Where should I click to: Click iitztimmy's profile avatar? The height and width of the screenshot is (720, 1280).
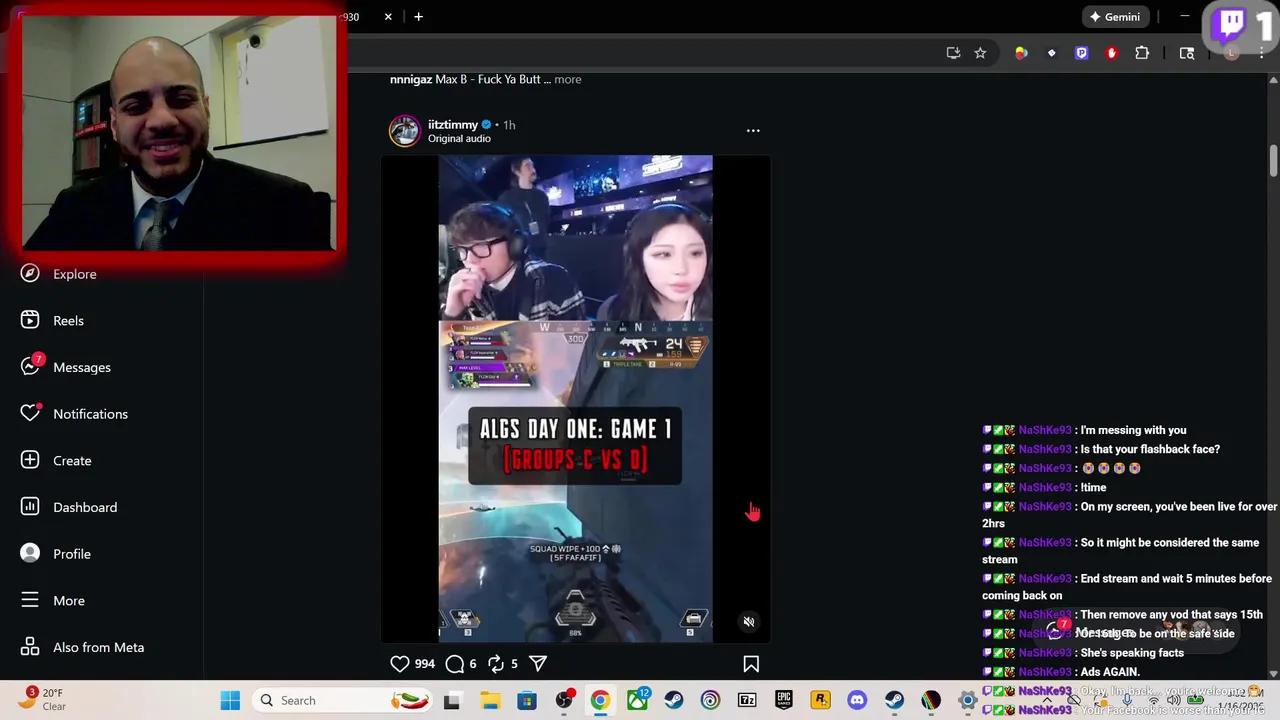tap(405, 131)
